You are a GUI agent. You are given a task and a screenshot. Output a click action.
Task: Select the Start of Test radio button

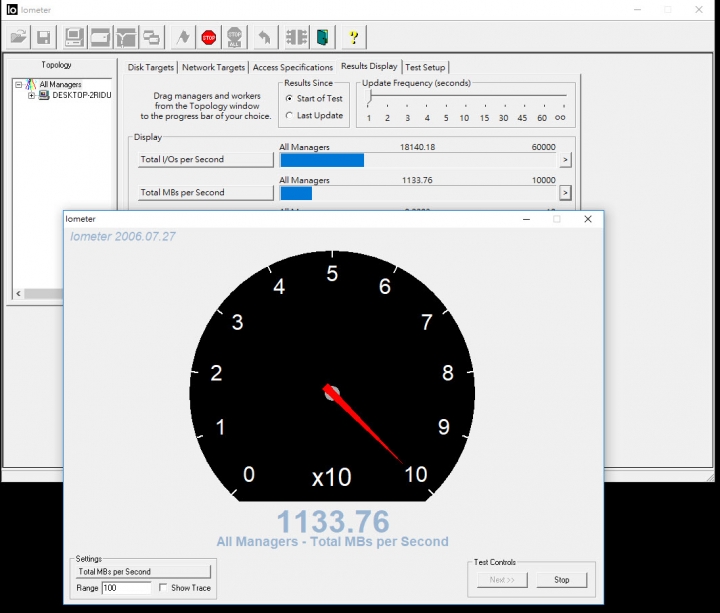click(x=289, y=98)
